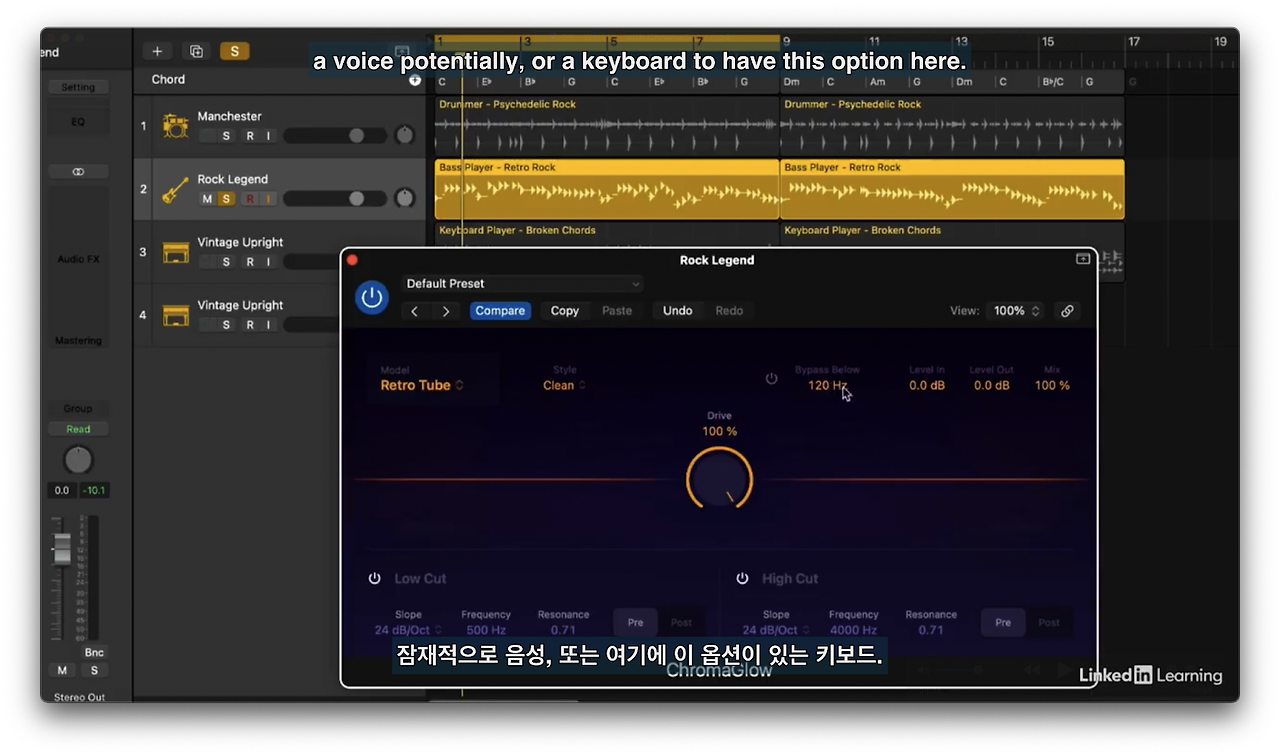Image resolution: width=1280 pixels, height=756 pixels.
Task: Click the Bnc bounce button
Action: point(94,653)
